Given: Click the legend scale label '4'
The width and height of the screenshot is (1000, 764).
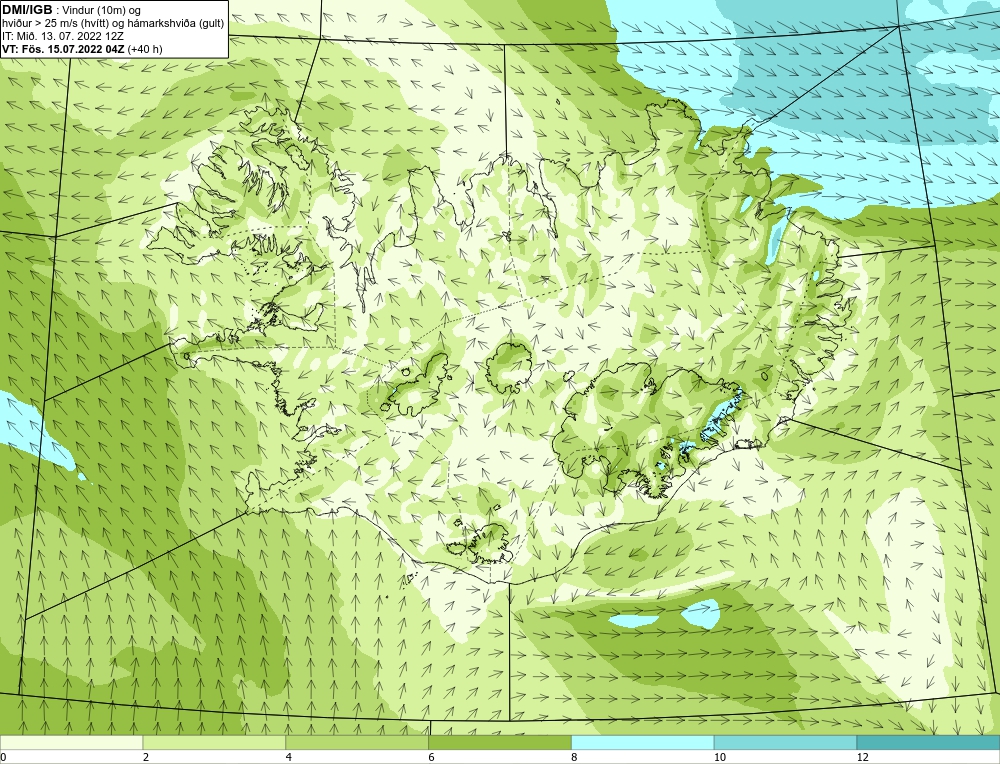Looking at the screenshot, I should (x=289, y=757).
